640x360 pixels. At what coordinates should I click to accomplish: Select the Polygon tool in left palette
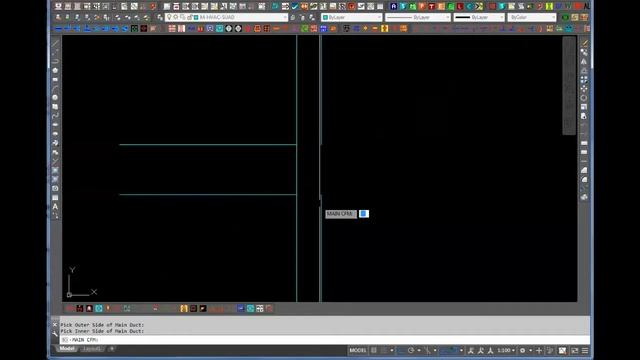[x=55, y=70]
